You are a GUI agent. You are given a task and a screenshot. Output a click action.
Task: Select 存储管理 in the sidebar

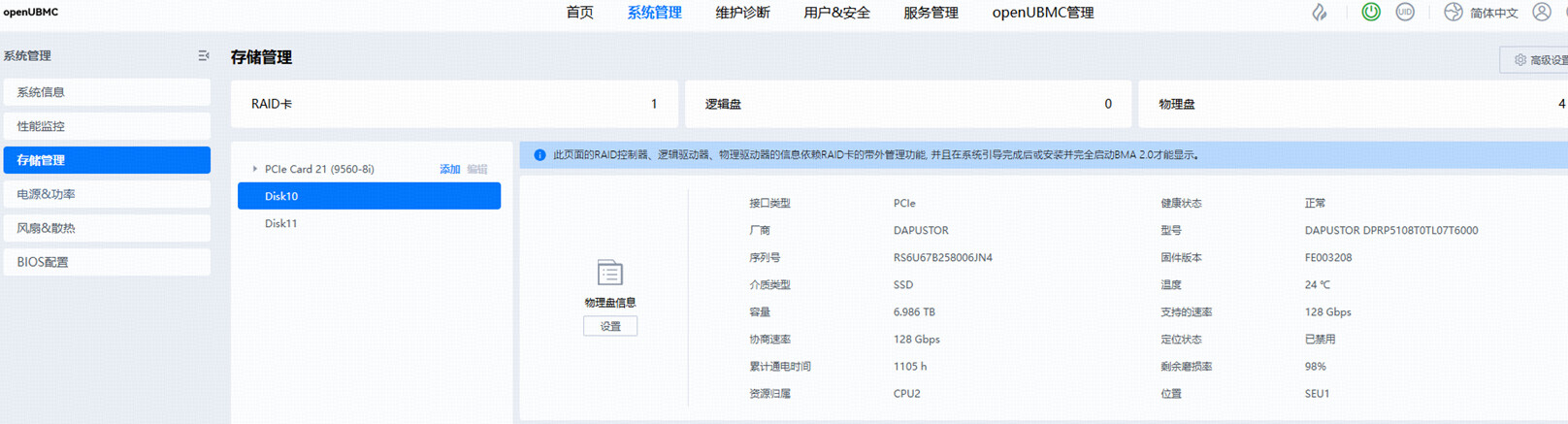(107, 160)
